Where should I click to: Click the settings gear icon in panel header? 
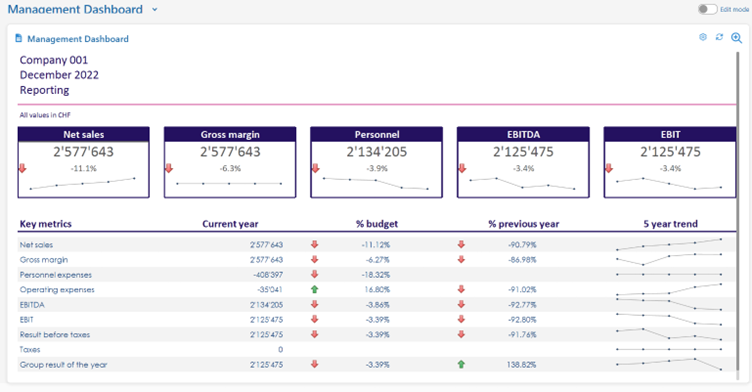pos(703,37)
